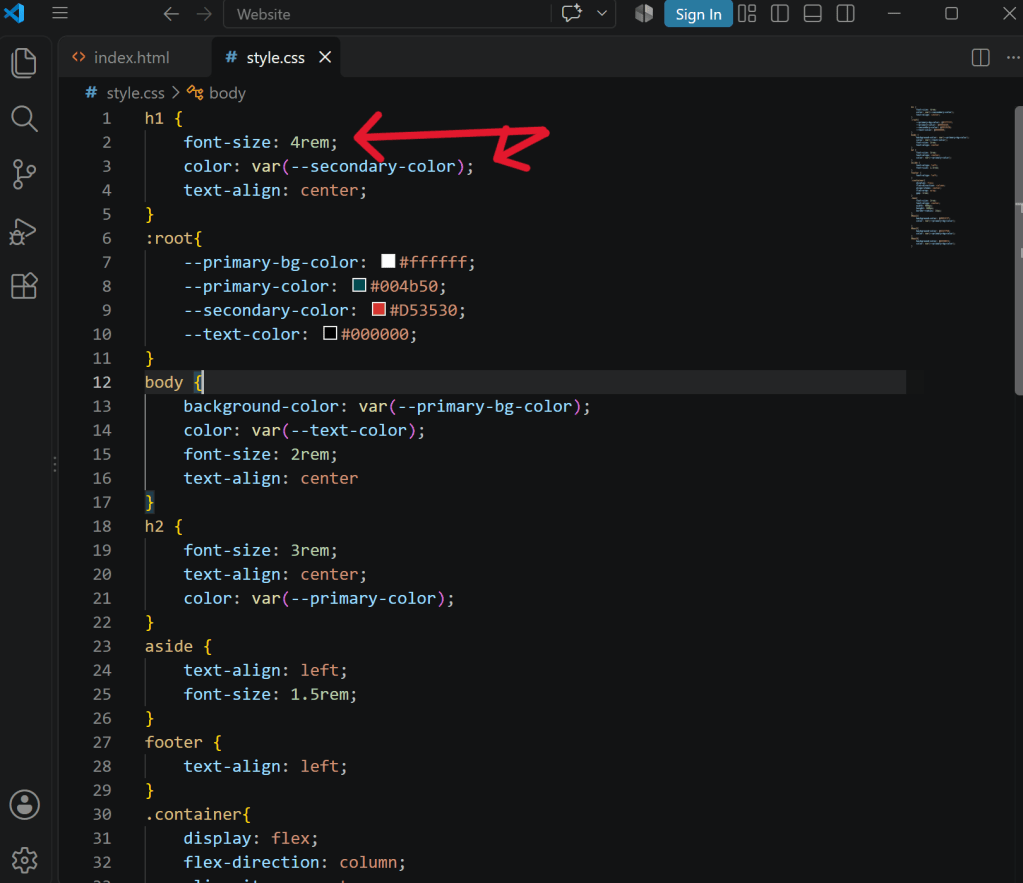Click text-align: center on line 16
This screenshot has width=1023, height=883.
[270, 478]
